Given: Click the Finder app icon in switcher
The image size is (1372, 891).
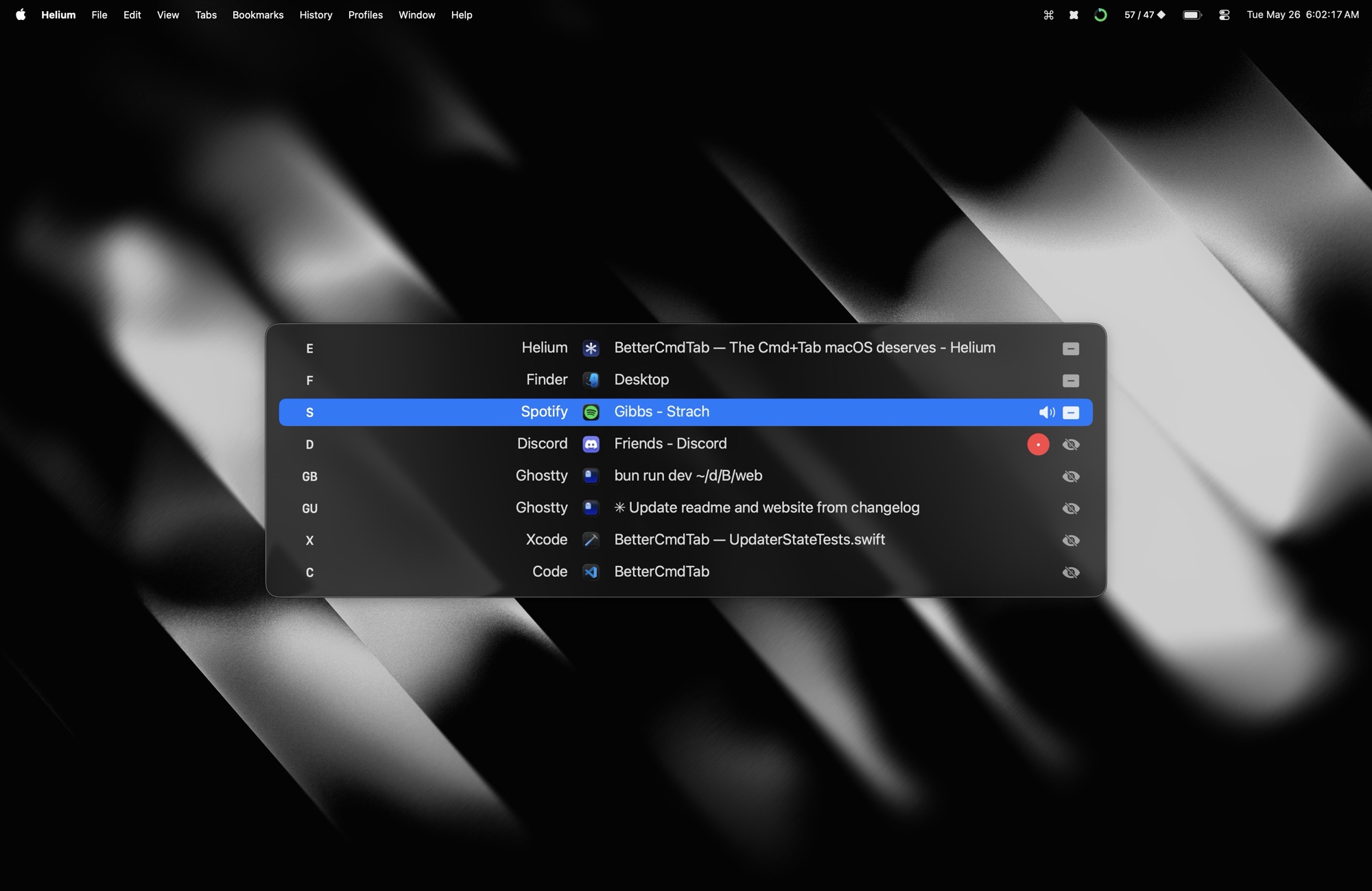Looking at the screenshot, I should coord(591,380).
